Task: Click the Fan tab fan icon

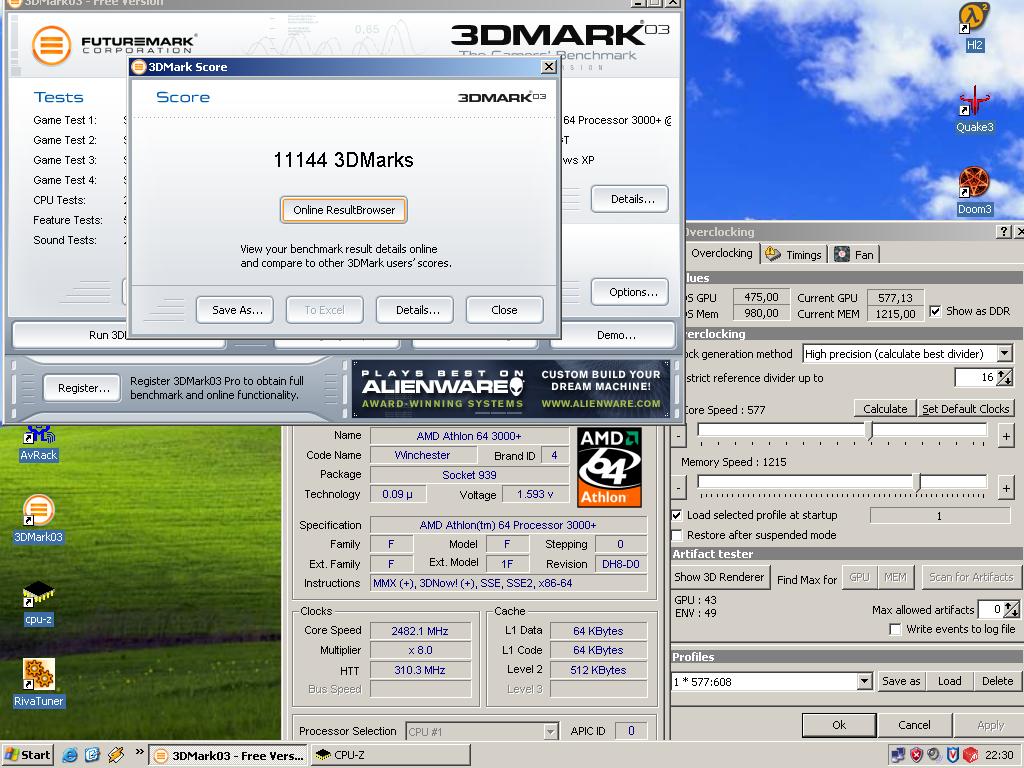Action: click(842, 254)
